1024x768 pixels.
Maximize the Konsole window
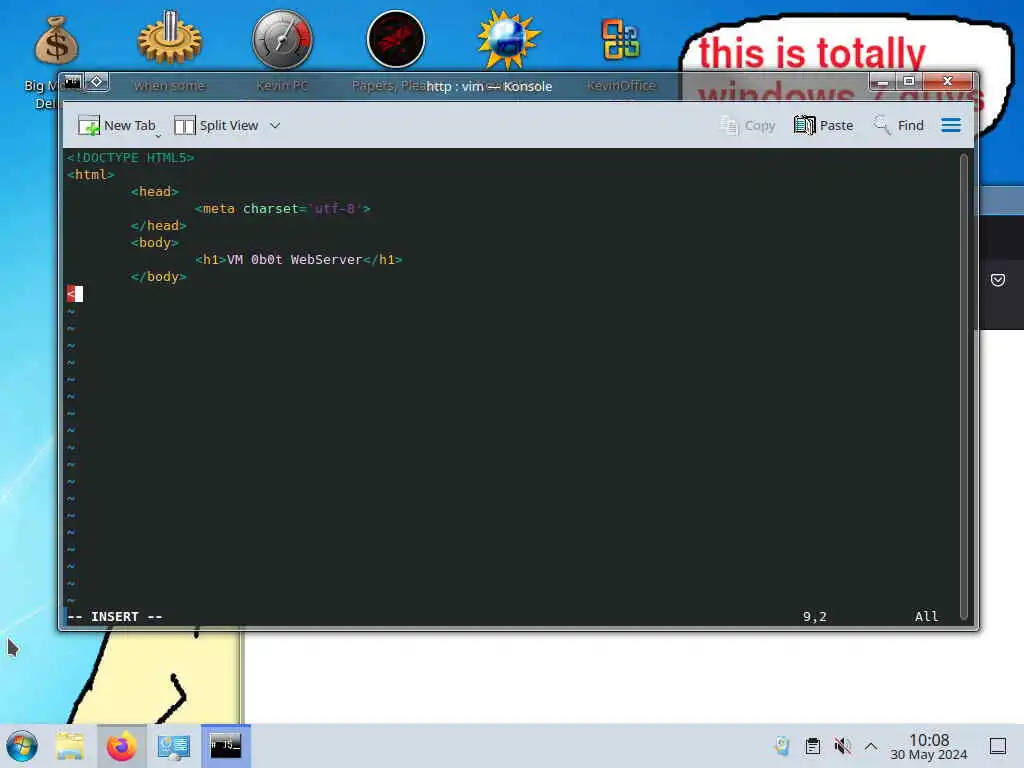(x=908, y=82)
